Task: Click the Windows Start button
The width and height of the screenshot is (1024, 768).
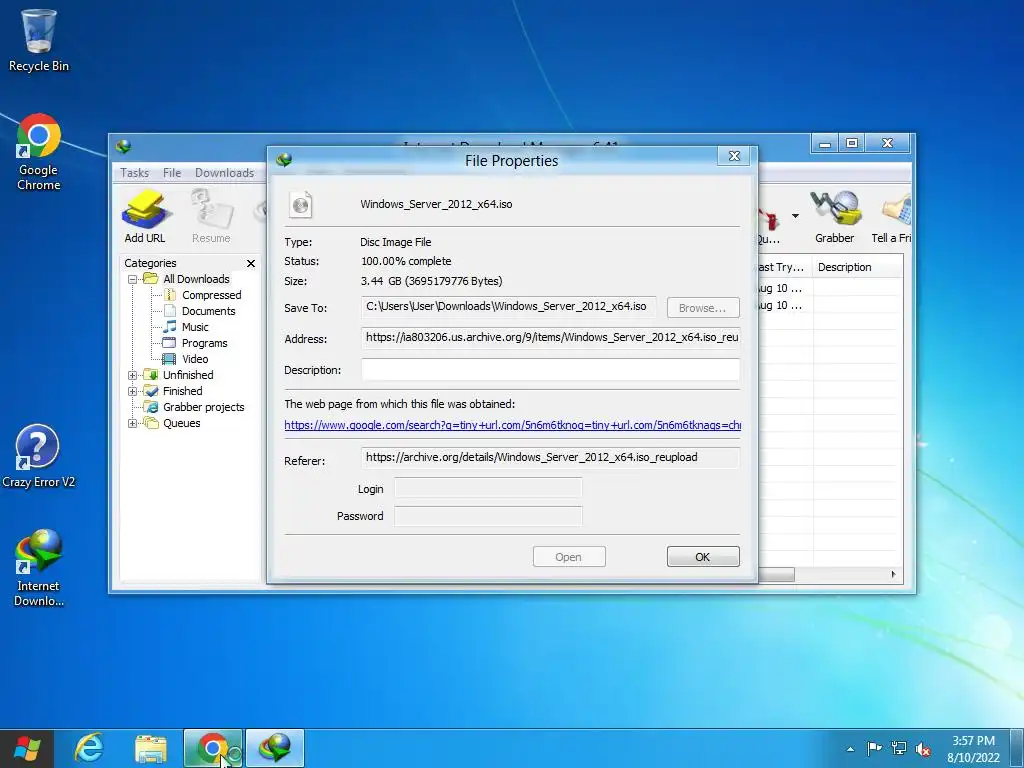Action: coord(26,748)
